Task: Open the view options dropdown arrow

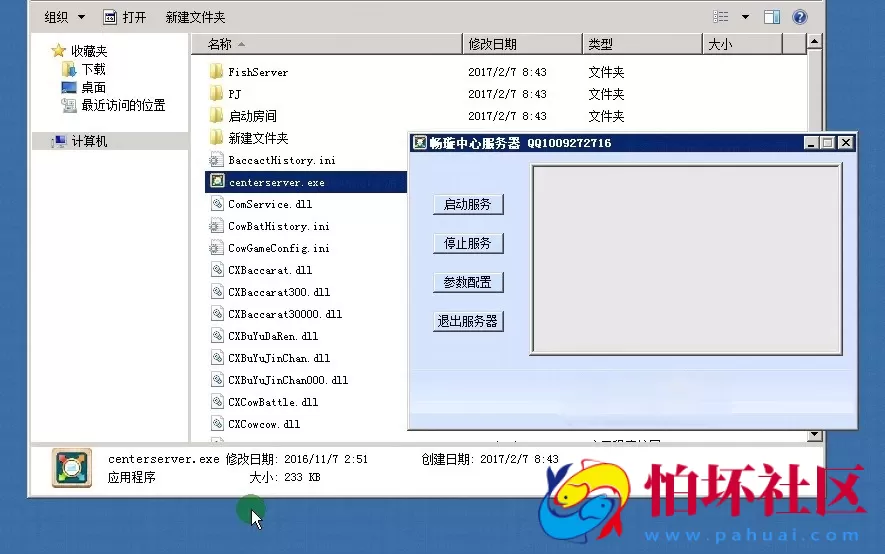Action: (745, 17)
